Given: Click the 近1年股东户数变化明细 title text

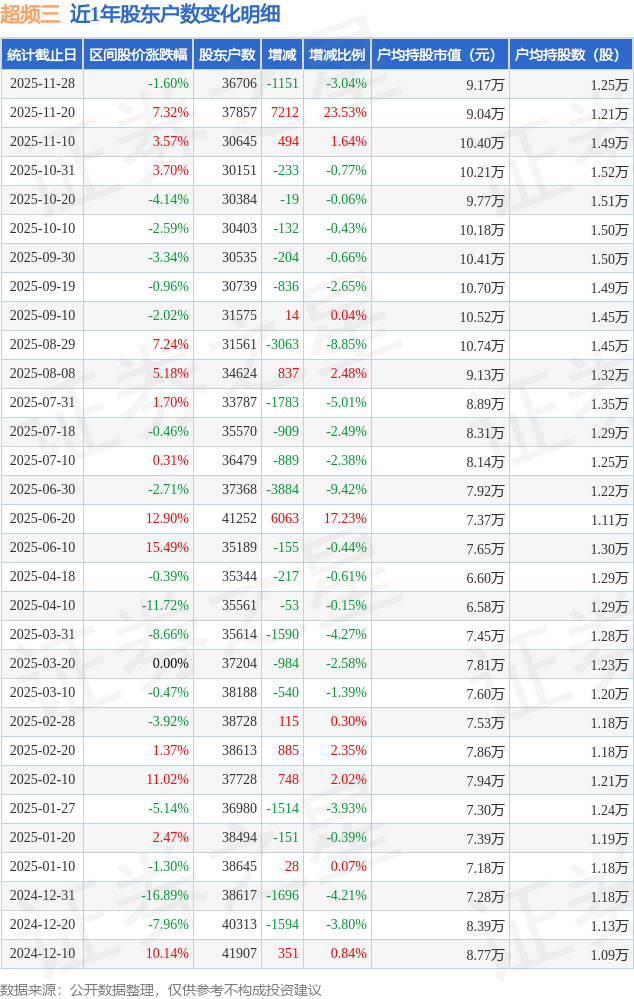Looking at the screenshot, I should pyautogui.click(x=175, y=15).
